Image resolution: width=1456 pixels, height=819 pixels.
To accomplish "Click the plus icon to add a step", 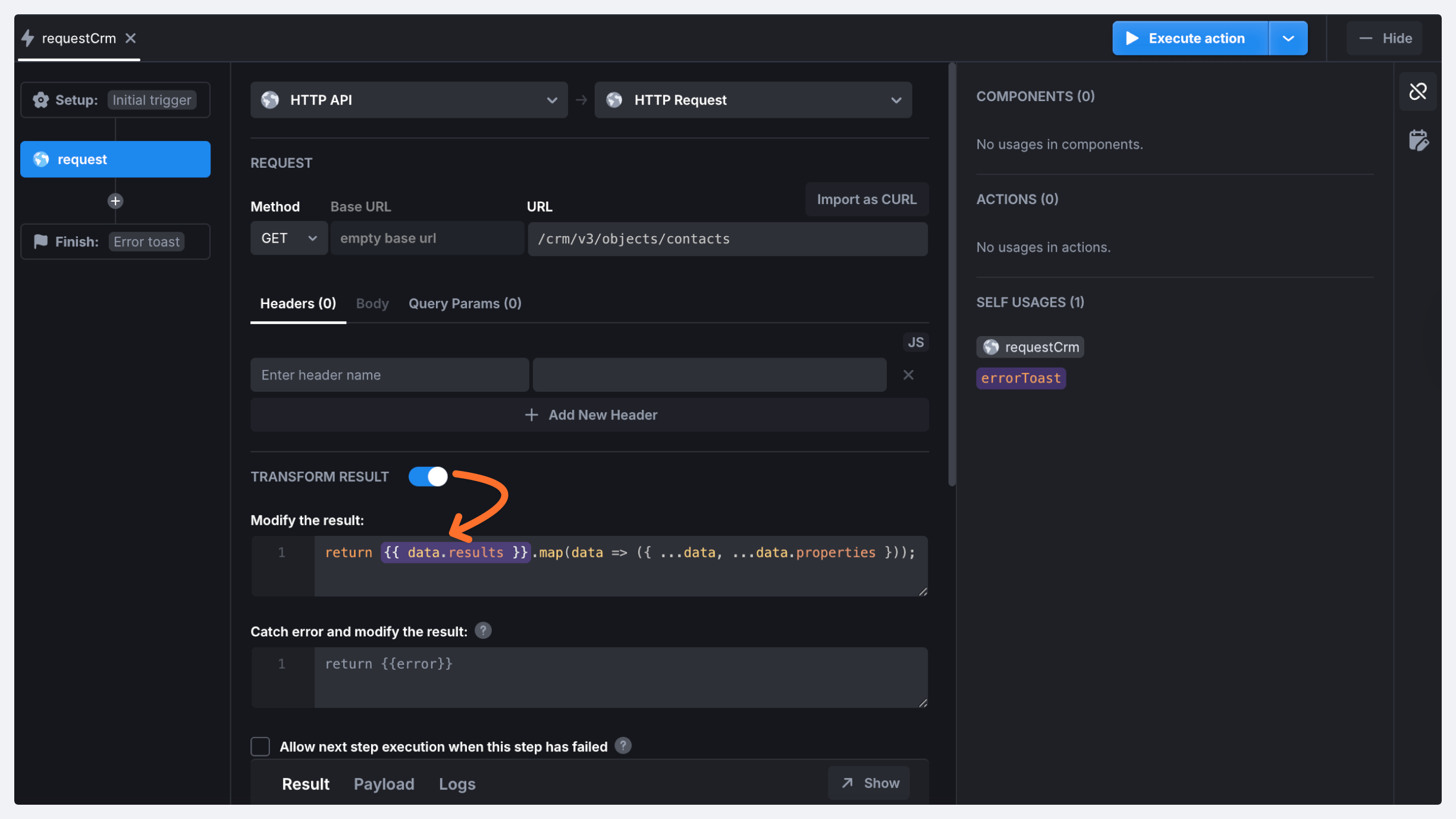I will point(115,201).
